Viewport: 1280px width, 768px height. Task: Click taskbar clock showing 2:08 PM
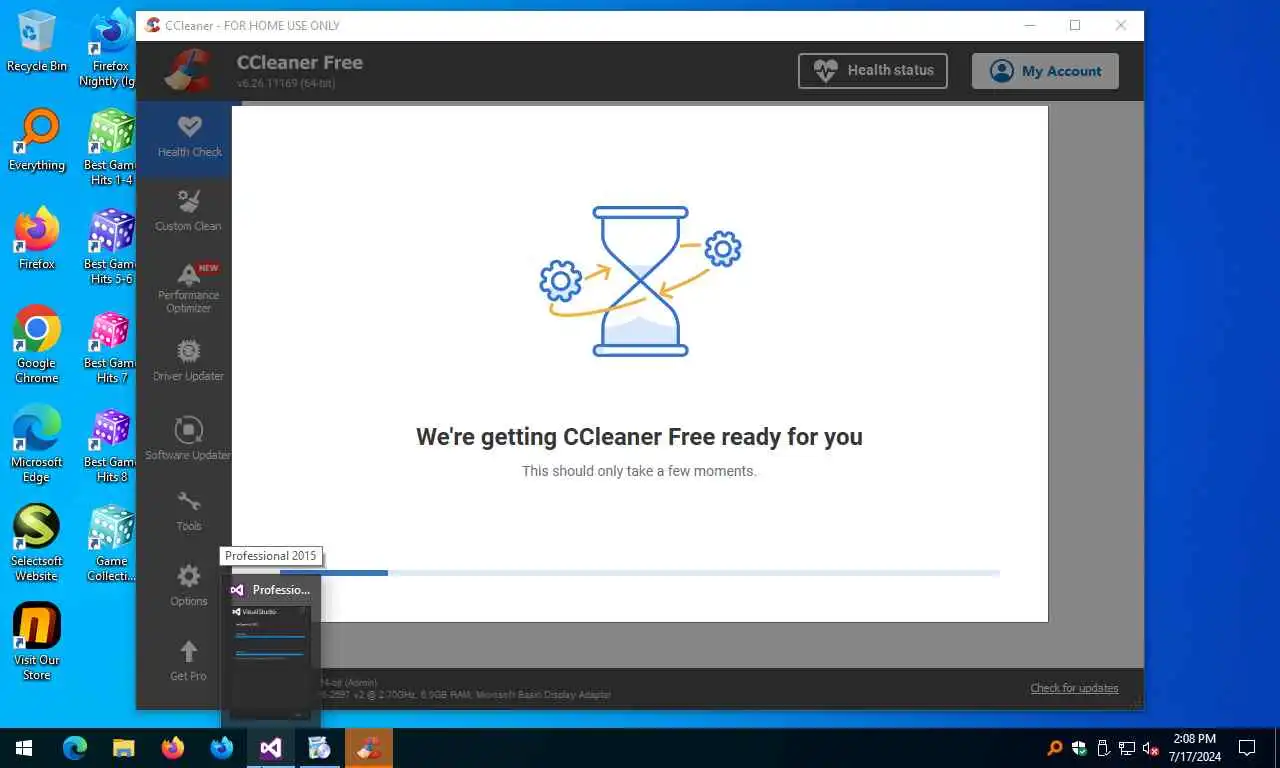click(x=1193, y=748)
